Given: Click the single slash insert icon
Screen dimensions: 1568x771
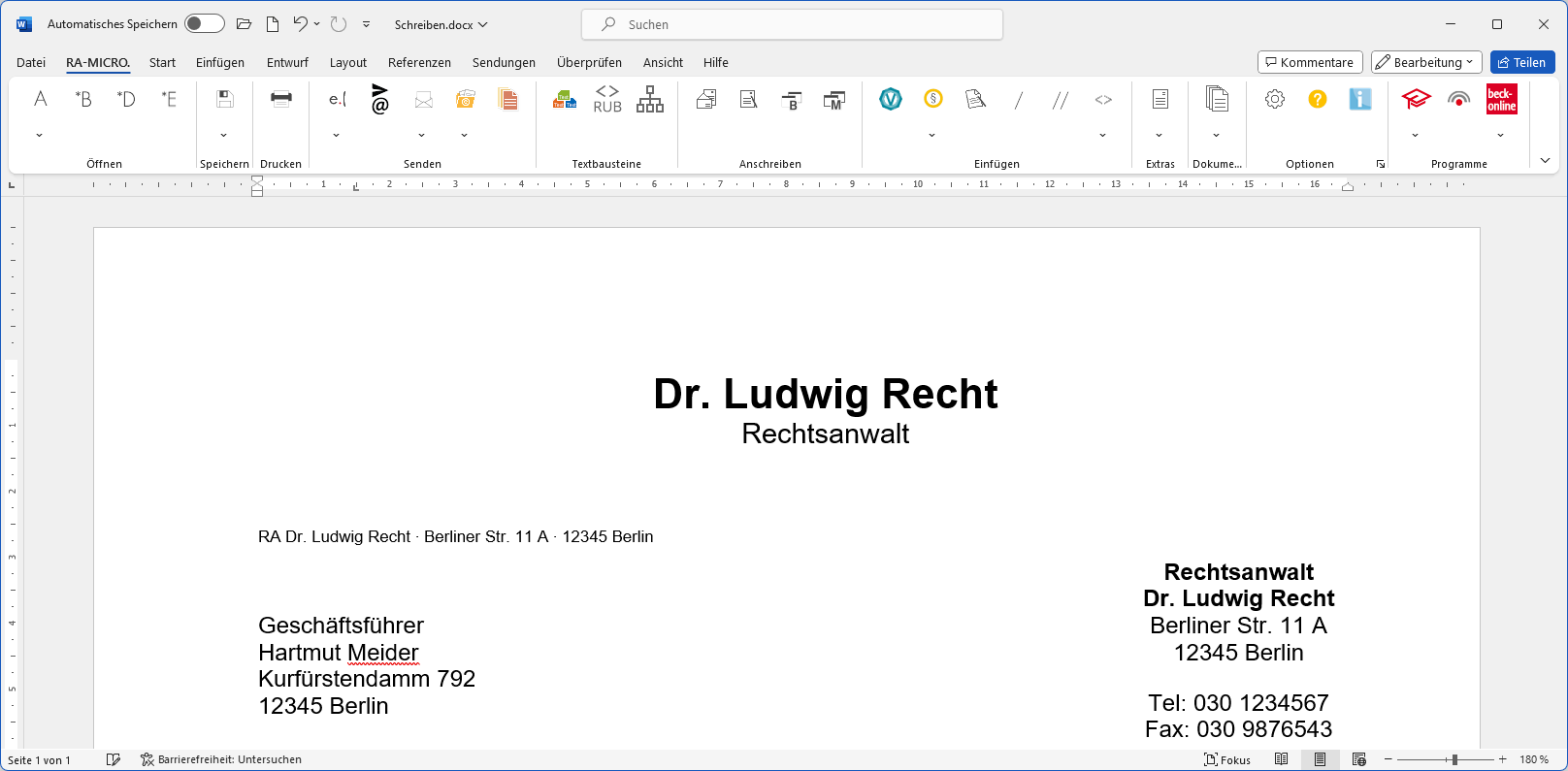Looking at the screenshot, I should (1018, 99).
